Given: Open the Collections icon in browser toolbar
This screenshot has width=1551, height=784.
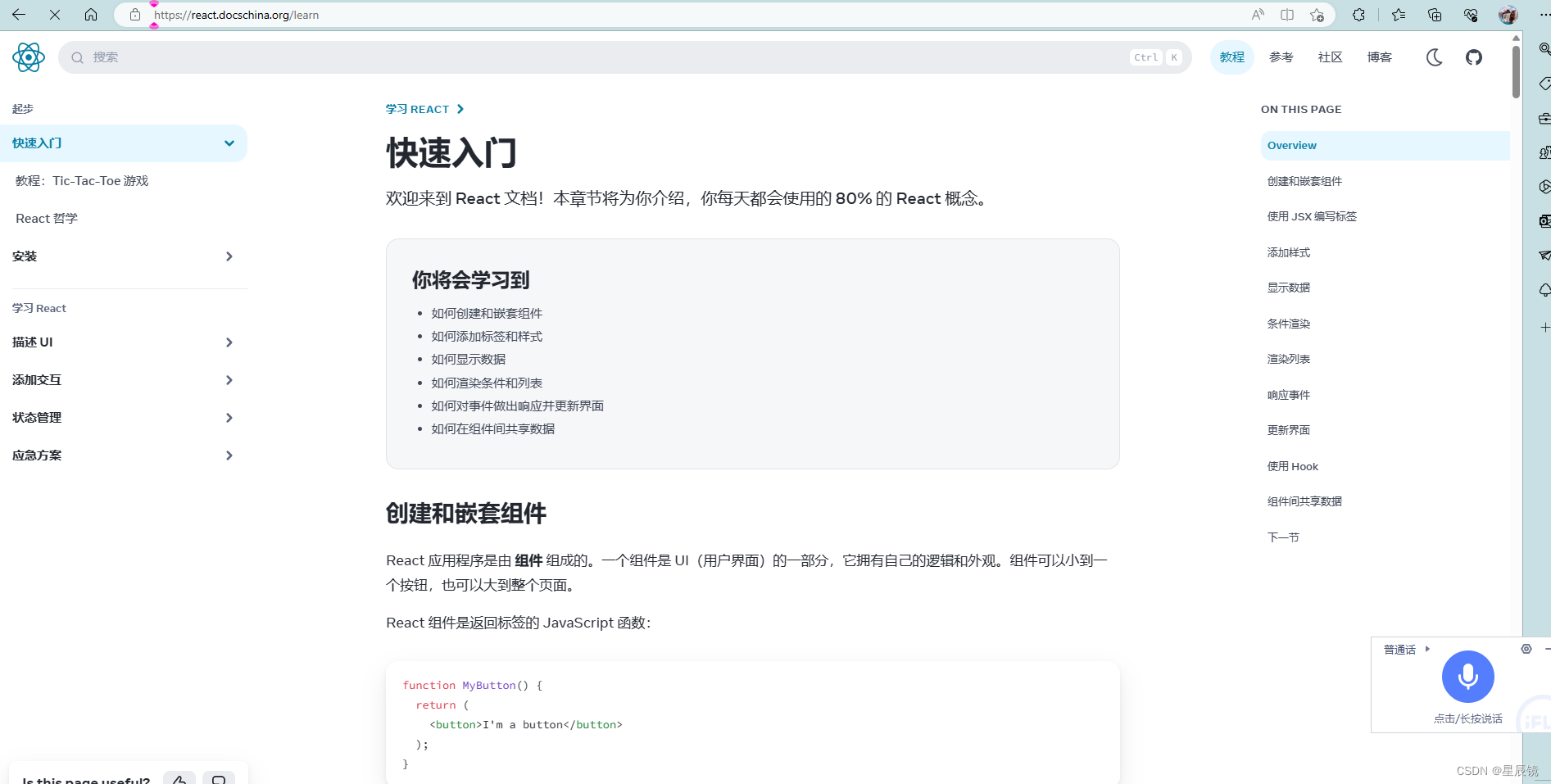Looking at the screenshot, I should click(1435, 15).
